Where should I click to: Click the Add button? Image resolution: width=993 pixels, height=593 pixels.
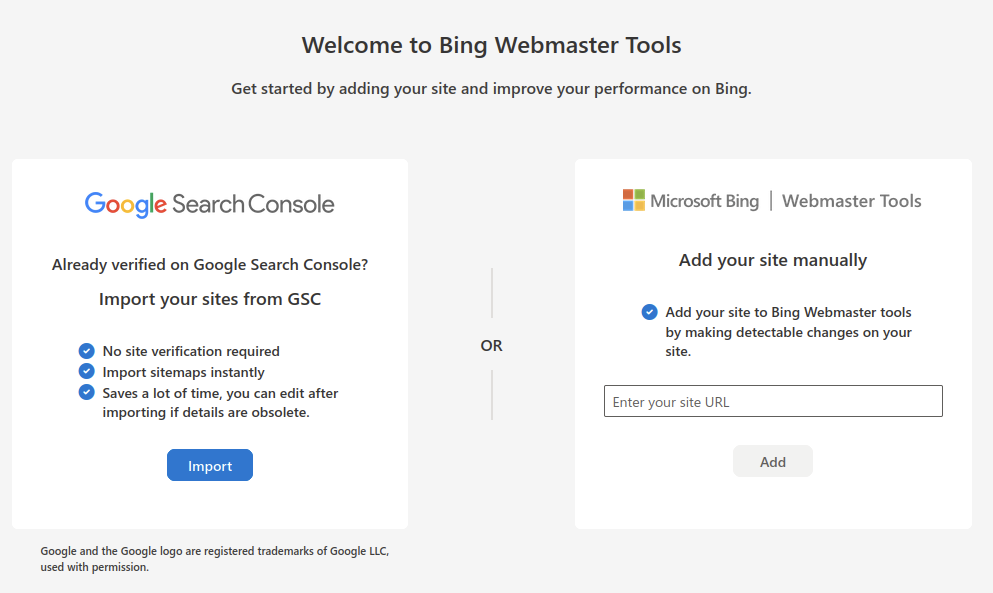[x=772, y=461]
